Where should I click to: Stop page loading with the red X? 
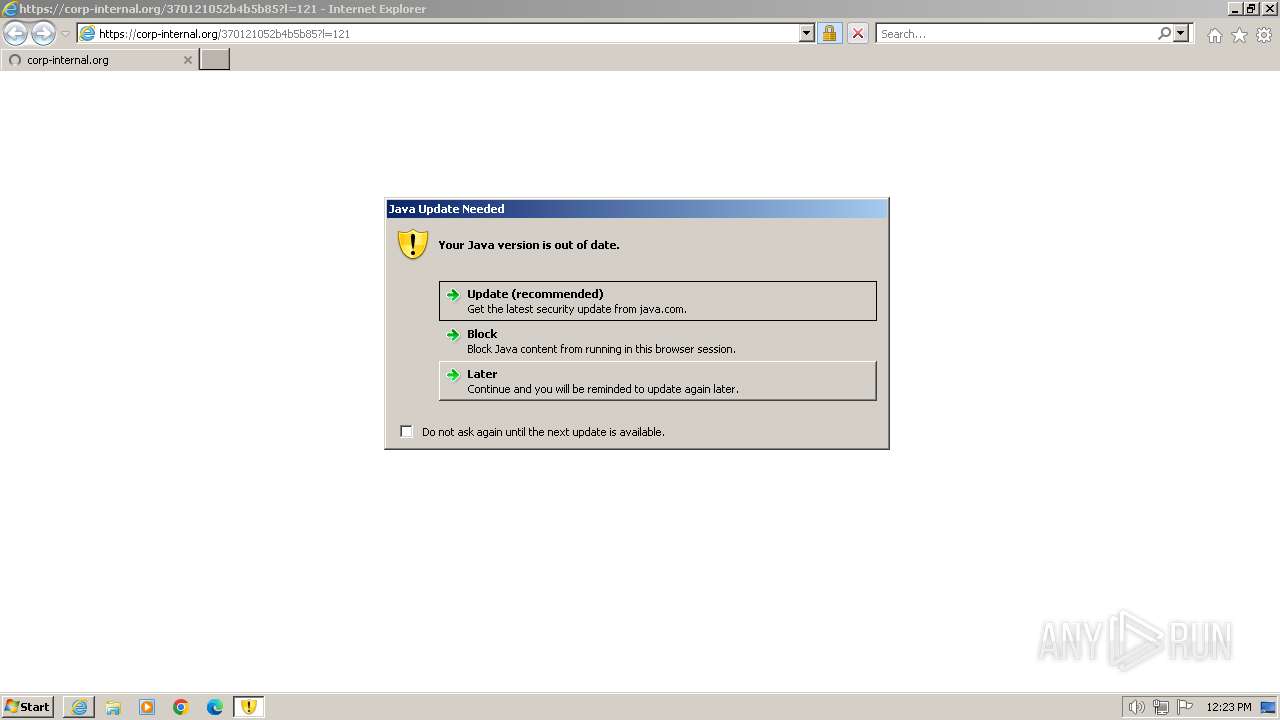tap(858, 33)
